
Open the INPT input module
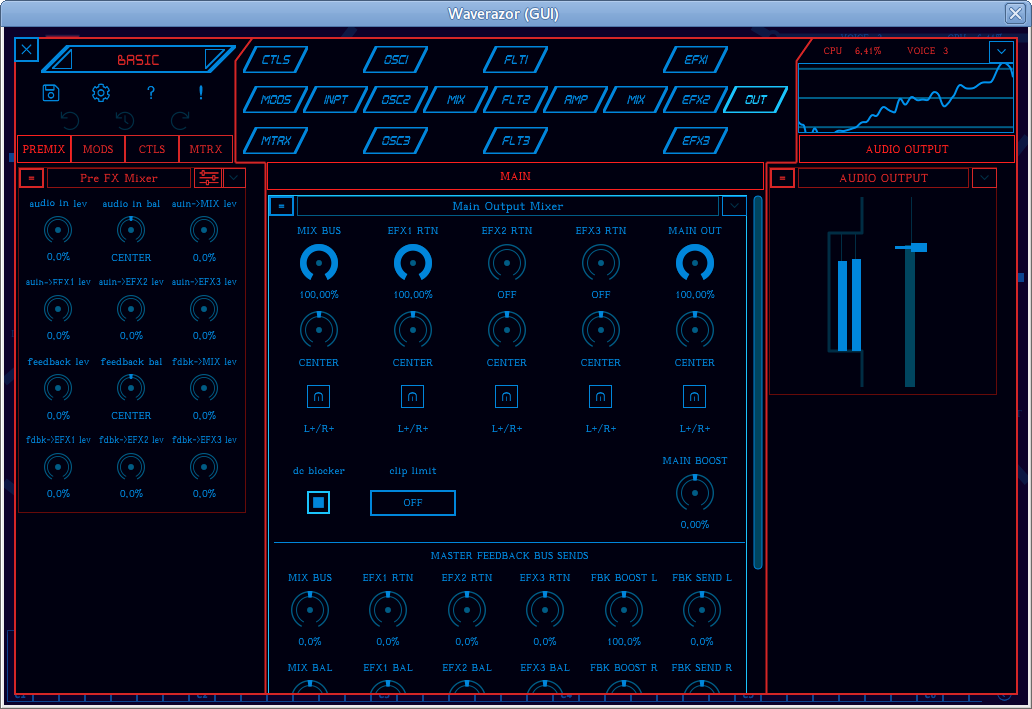coord(336,100)
